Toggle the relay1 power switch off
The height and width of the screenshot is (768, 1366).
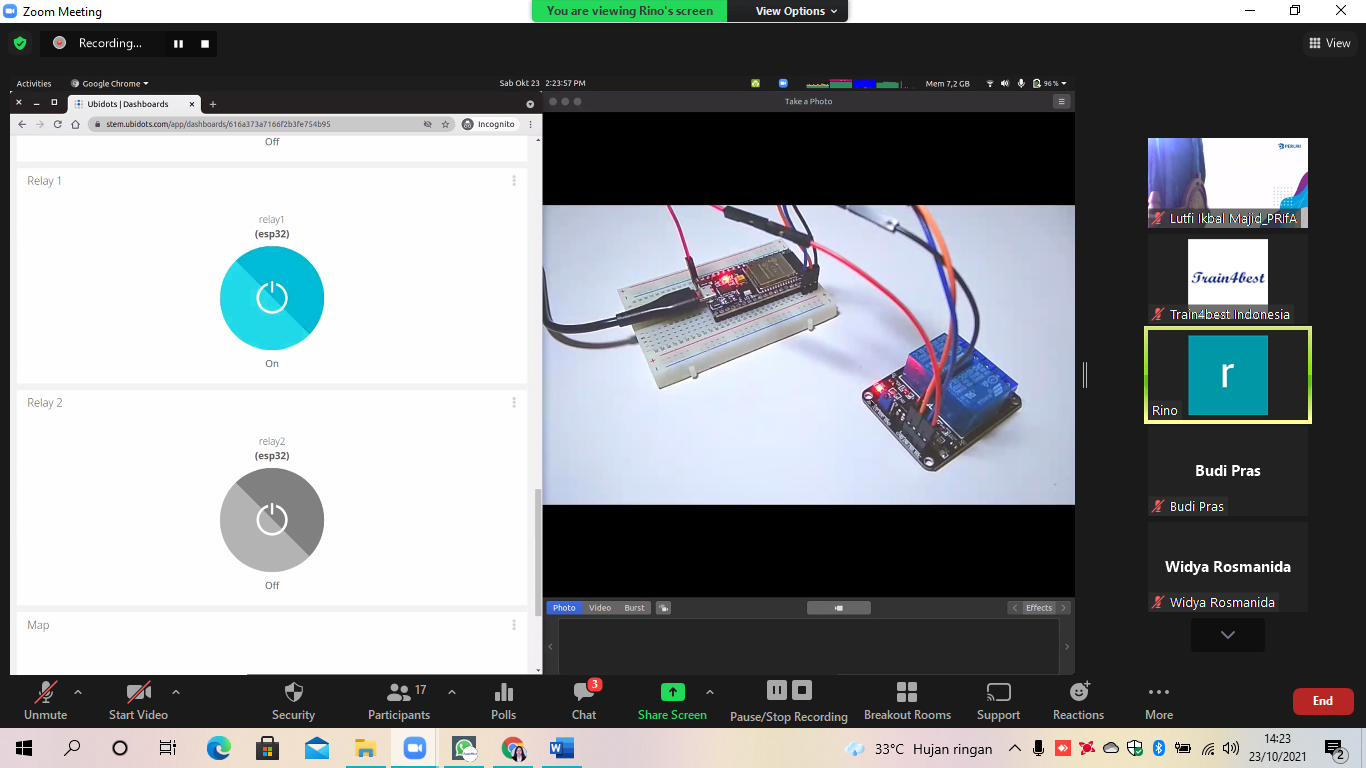(272, 297)
